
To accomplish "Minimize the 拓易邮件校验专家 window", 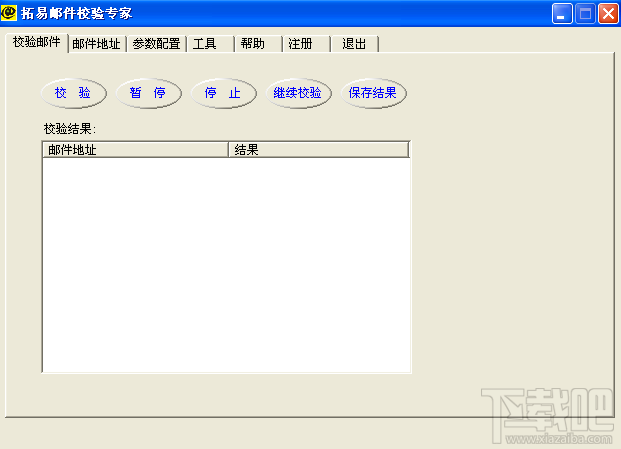I will pyautogui.click(x=562, y=14).
